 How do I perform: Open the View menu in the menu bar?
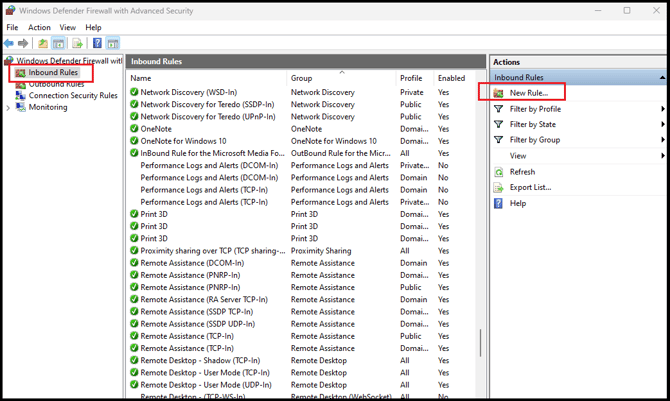pos(67,28)
